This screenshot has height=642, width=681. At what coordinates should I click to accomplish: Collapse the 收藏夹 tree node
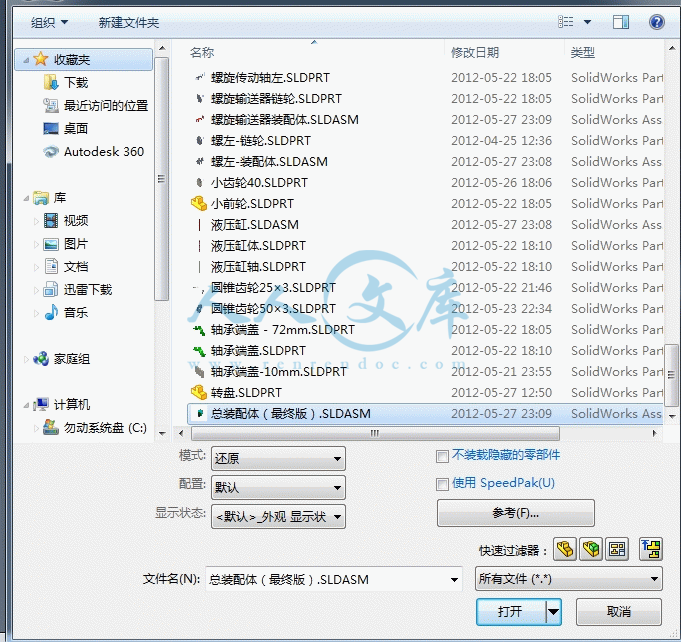(x=26, y=60)
